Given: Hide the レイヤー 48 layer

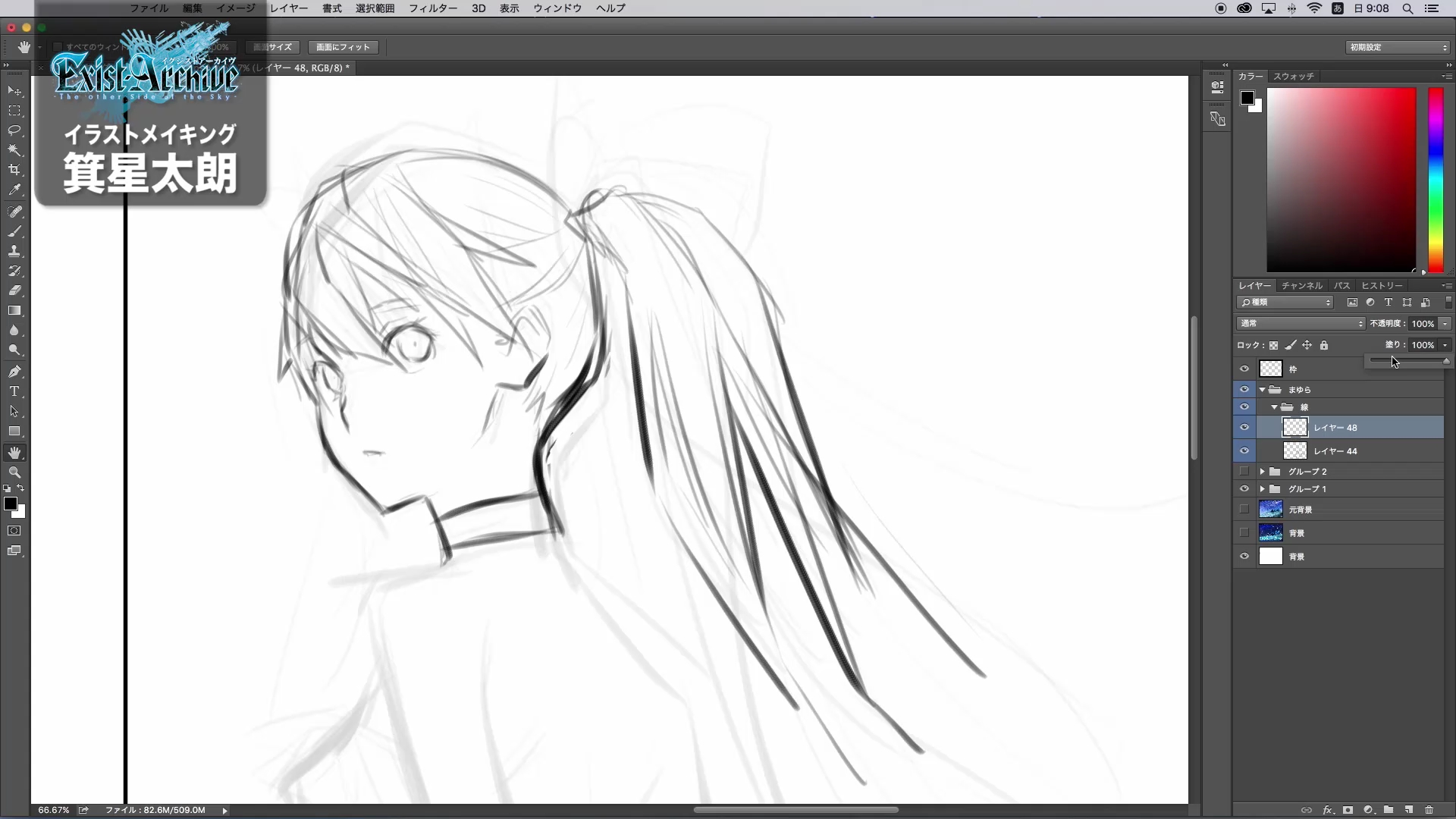Looking at the screenshot, I should click(x=1244, y=428).
